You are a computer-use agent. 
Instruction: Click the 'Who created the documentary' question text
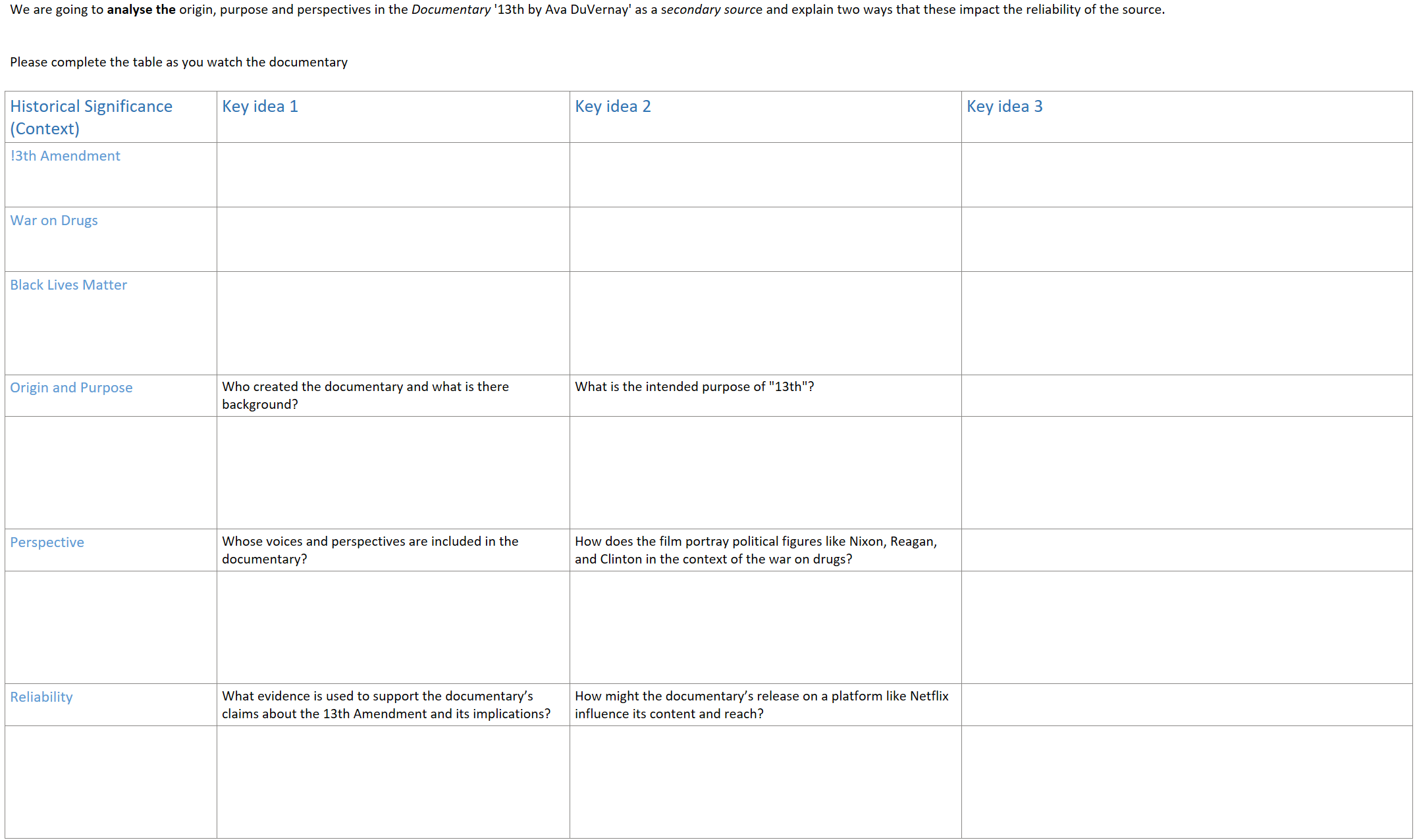click(x=365, y=396)
